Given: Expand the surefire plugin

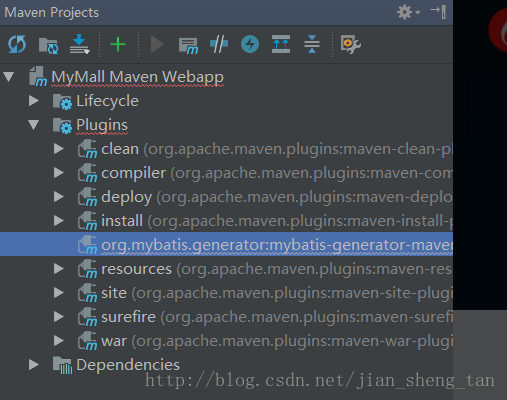Looking at the screenshot, I should click(59, 317).
